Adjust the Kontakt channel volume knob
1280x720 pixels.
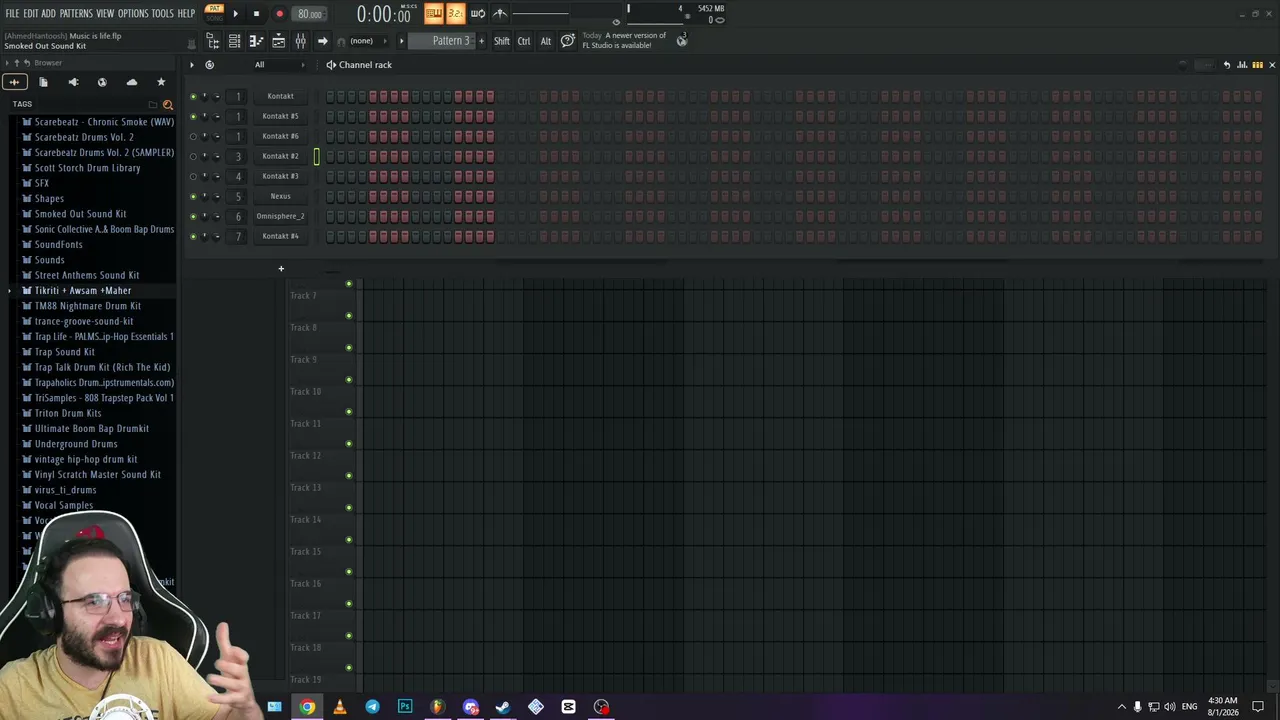tap(217, 96)
